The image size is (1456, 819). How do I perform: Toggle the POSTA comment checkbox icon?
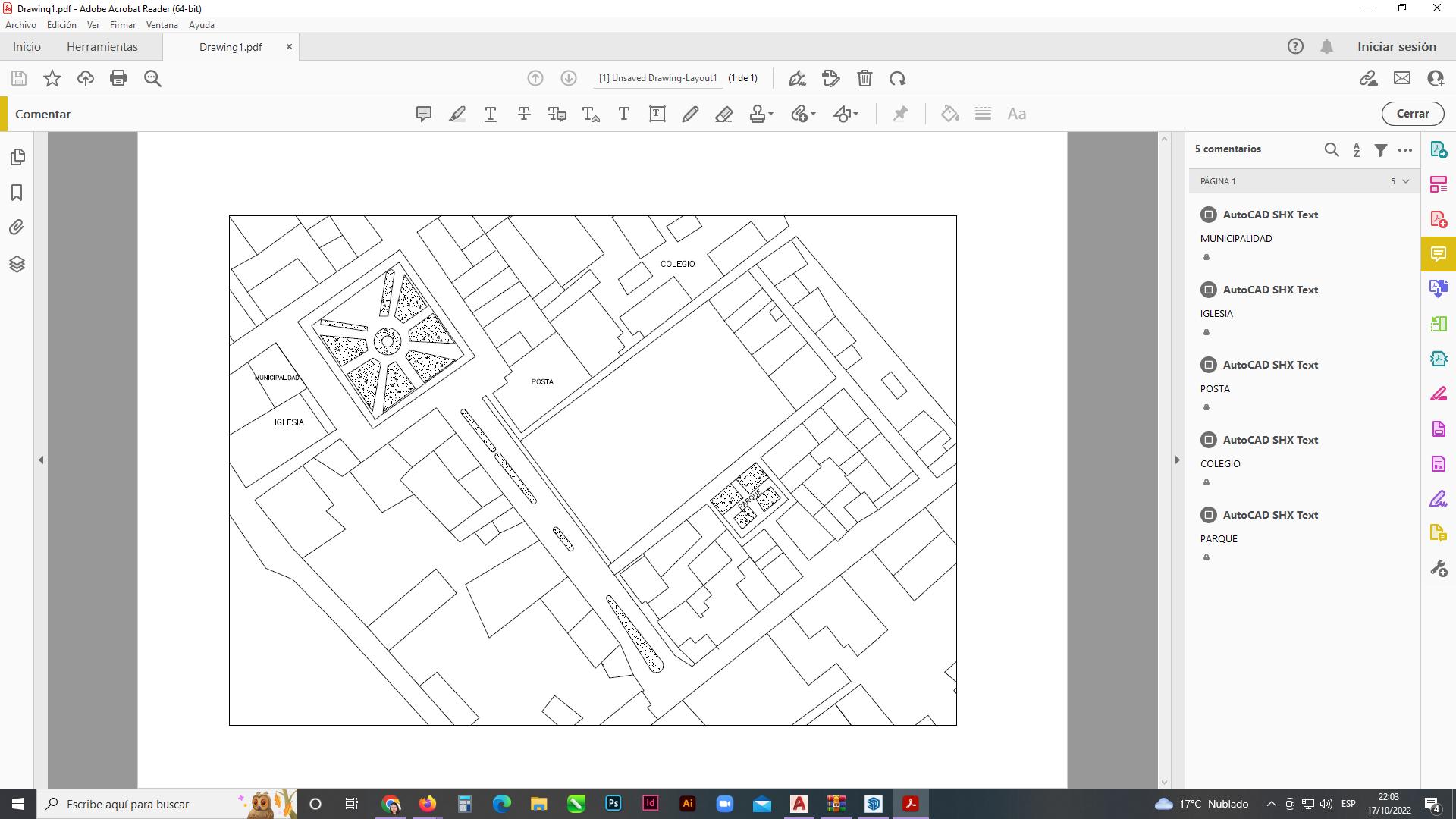click(x=1209, y=365)
